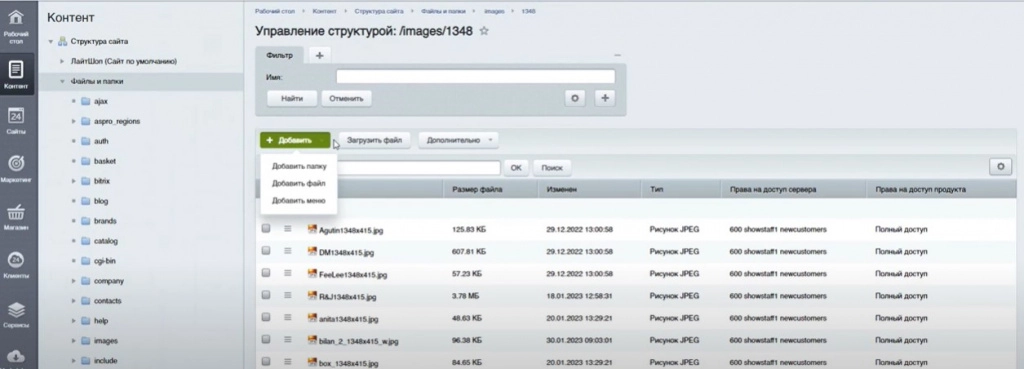Image resolution: width=1024 pixels, height=369 pixels.
Task: Choose Добавить папку from menu
Action: point(299,167)
